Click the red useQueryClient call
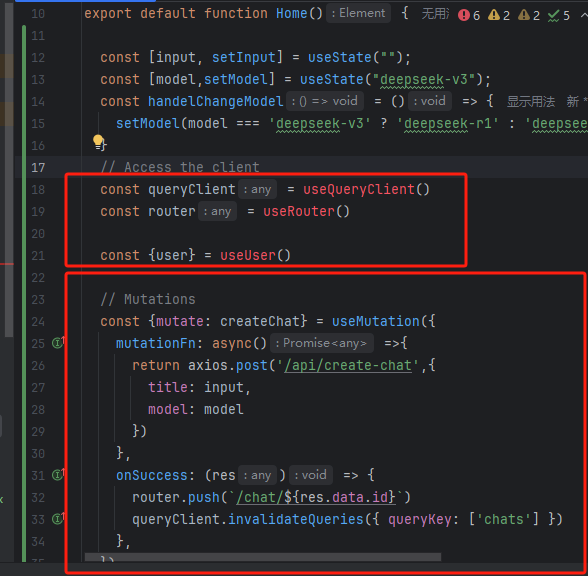Image resolution: width=588 pixels, height=576 pixels. (366, 189)
